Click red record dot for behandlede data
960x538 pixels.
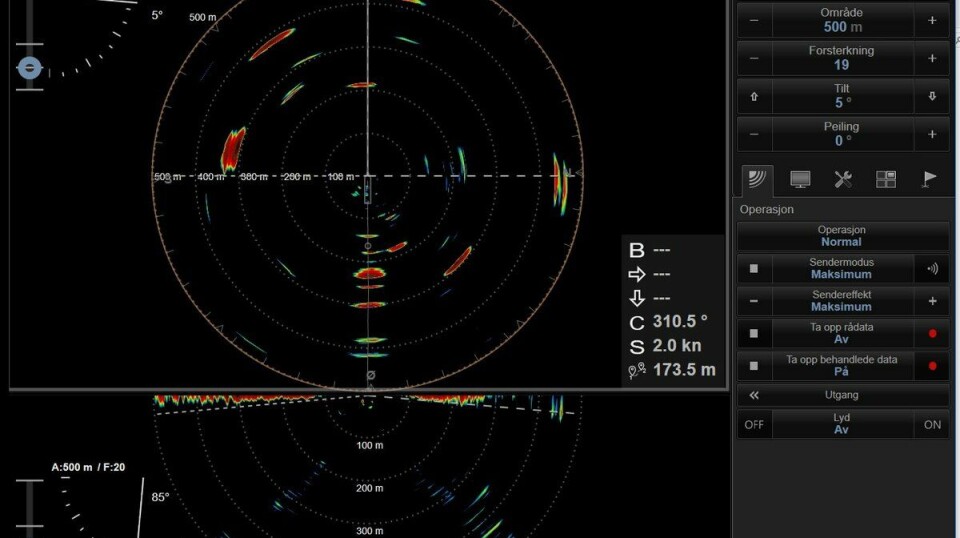pyautogui.click(x=932, y=366)
